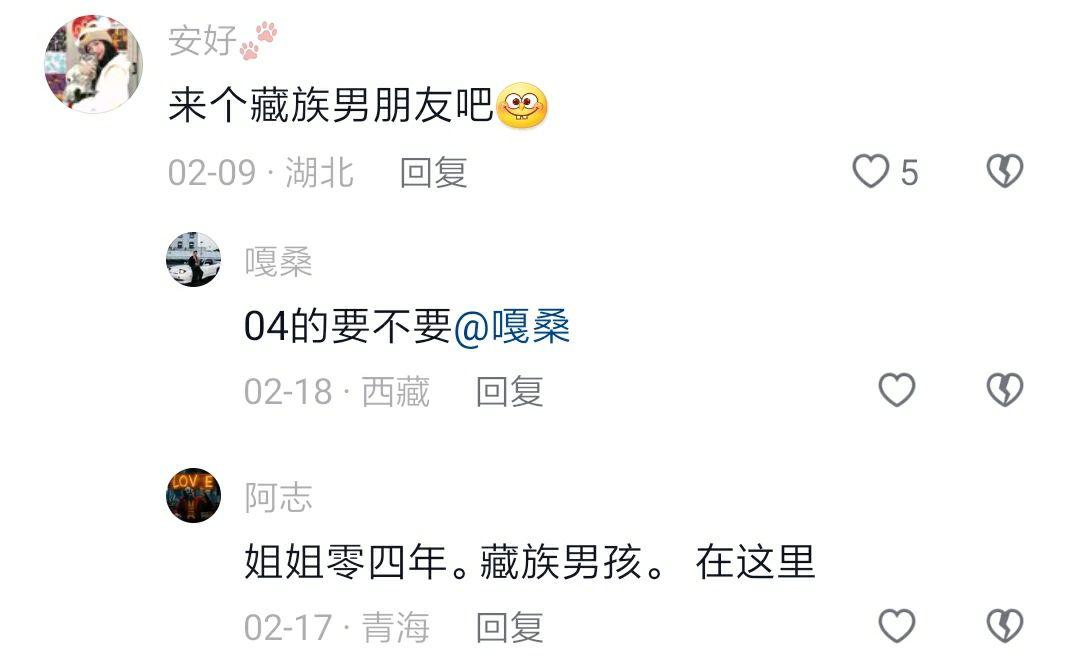The width and height of the screenshot is (1080, 667).
Task: Open 安好's profile avatar
Action: pyautogui.click(x=94, y=64)
